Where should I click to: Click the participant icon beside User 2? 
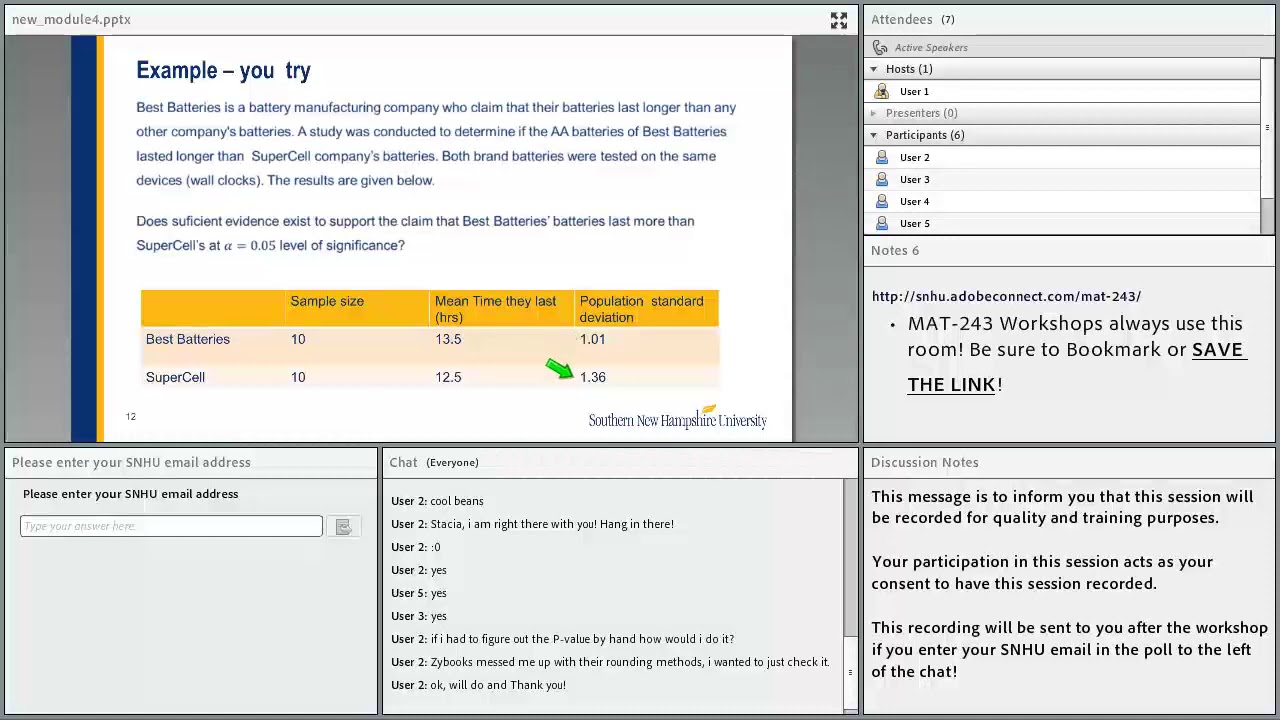coord(881,157)
